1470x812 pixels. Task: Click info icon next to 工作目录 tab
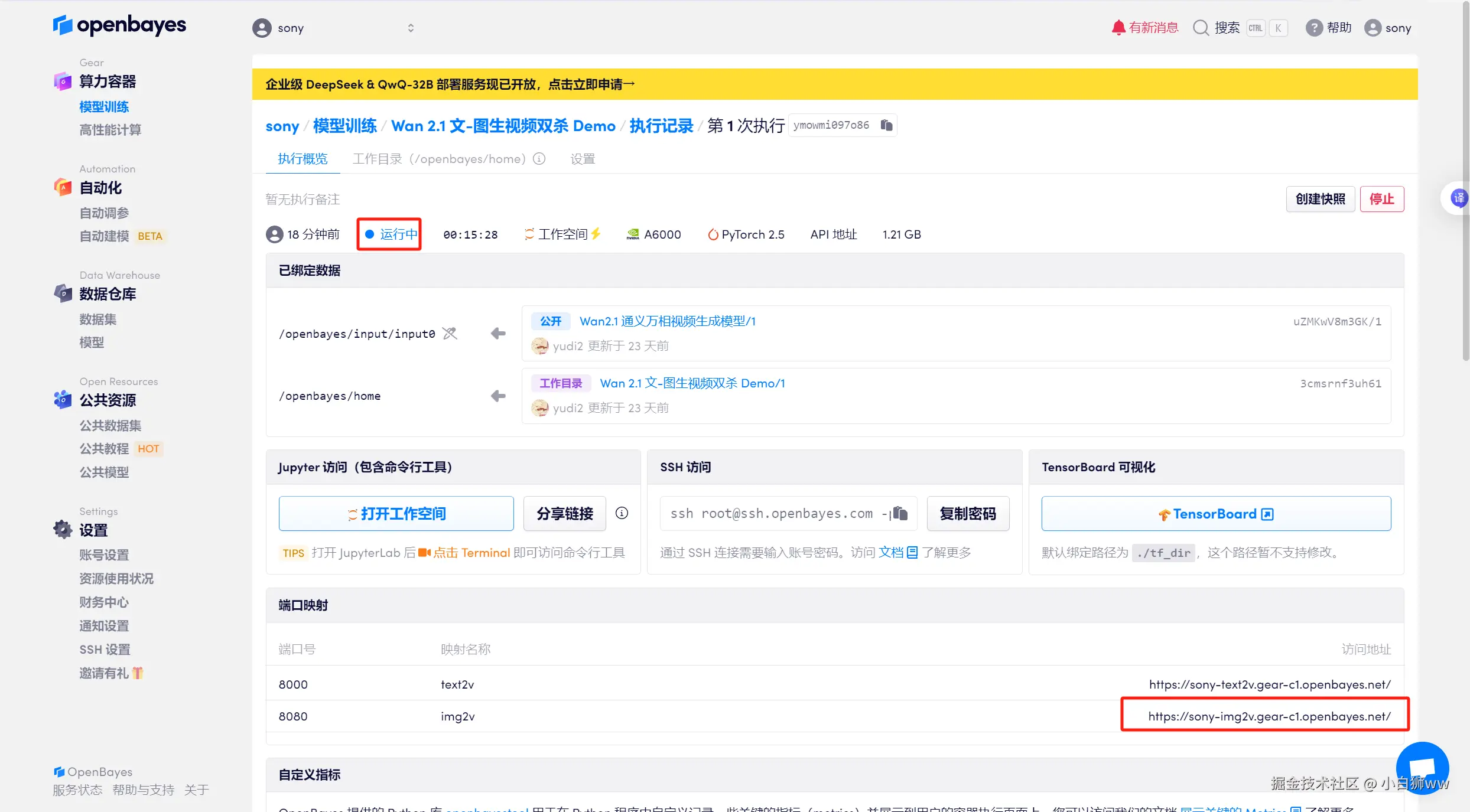pos(539,159)
